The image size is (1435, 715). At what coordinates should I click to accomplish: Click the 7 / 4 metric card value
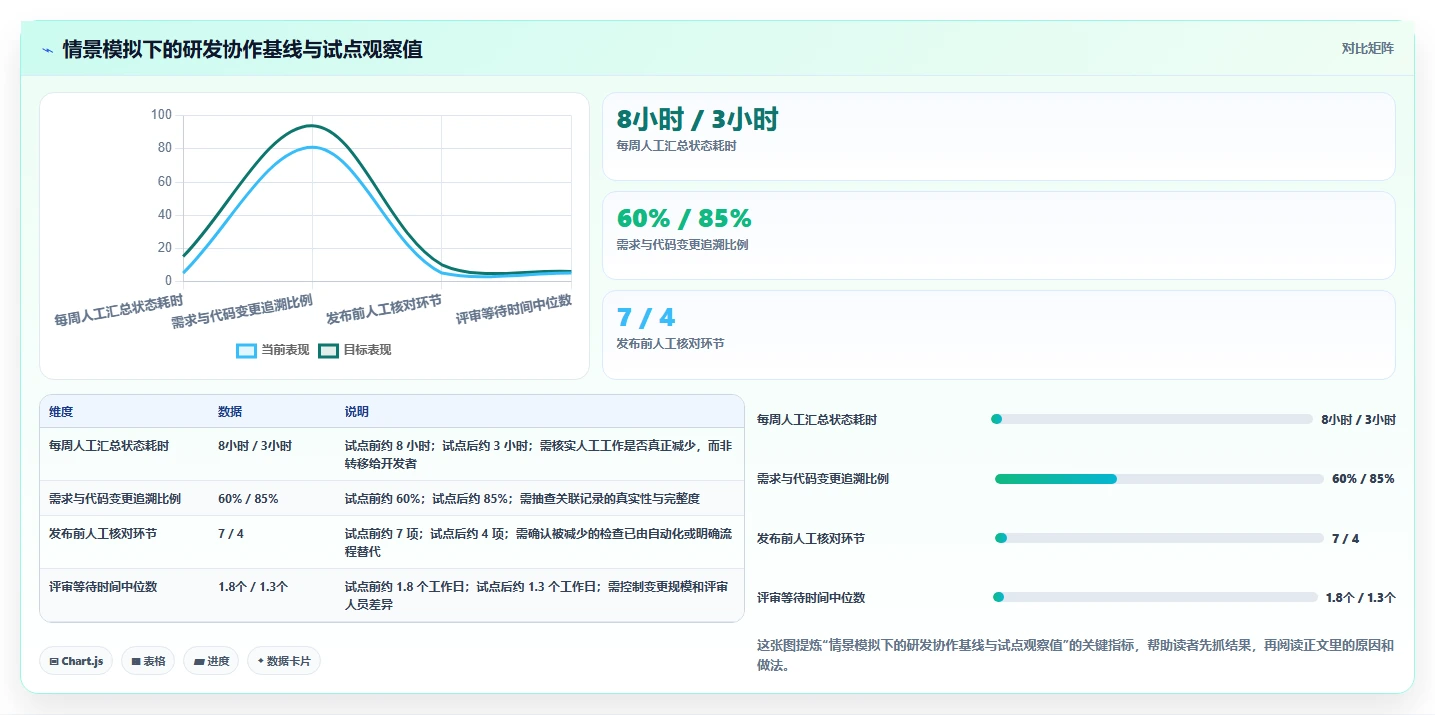pos(646,318)
